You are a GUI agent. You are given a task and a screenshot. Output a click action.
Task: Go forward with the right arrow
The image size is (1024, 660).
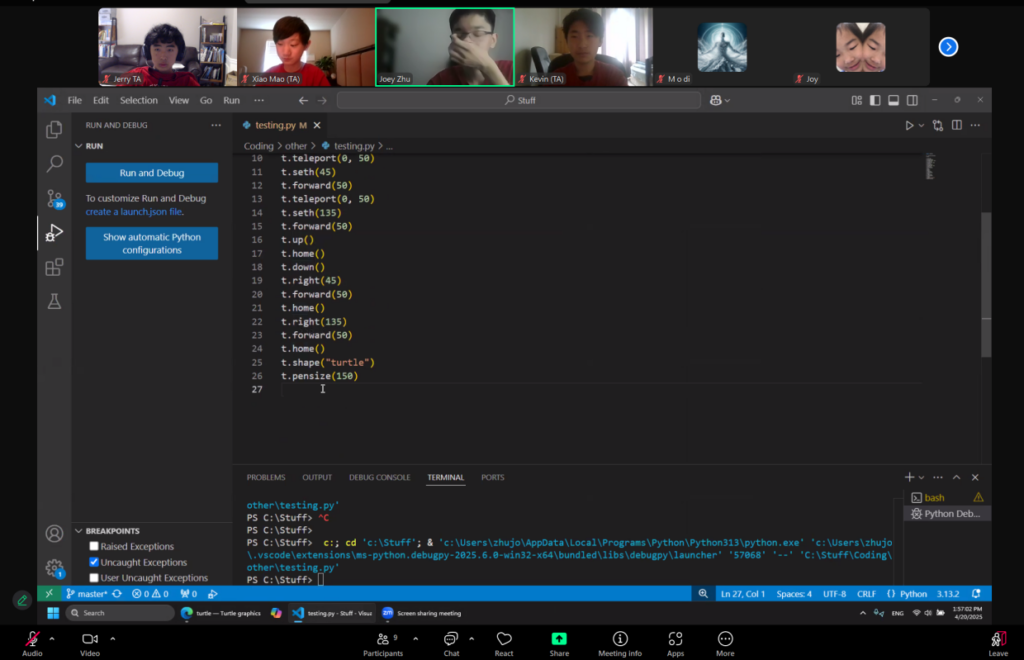tap(322, 100)
